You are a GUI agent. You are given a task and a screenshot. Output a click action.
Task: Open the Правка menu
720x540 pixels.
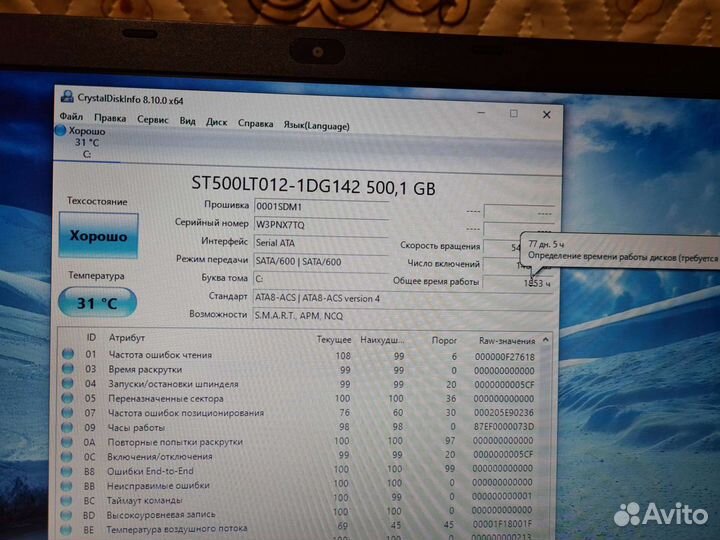click(x=110, y=118)
